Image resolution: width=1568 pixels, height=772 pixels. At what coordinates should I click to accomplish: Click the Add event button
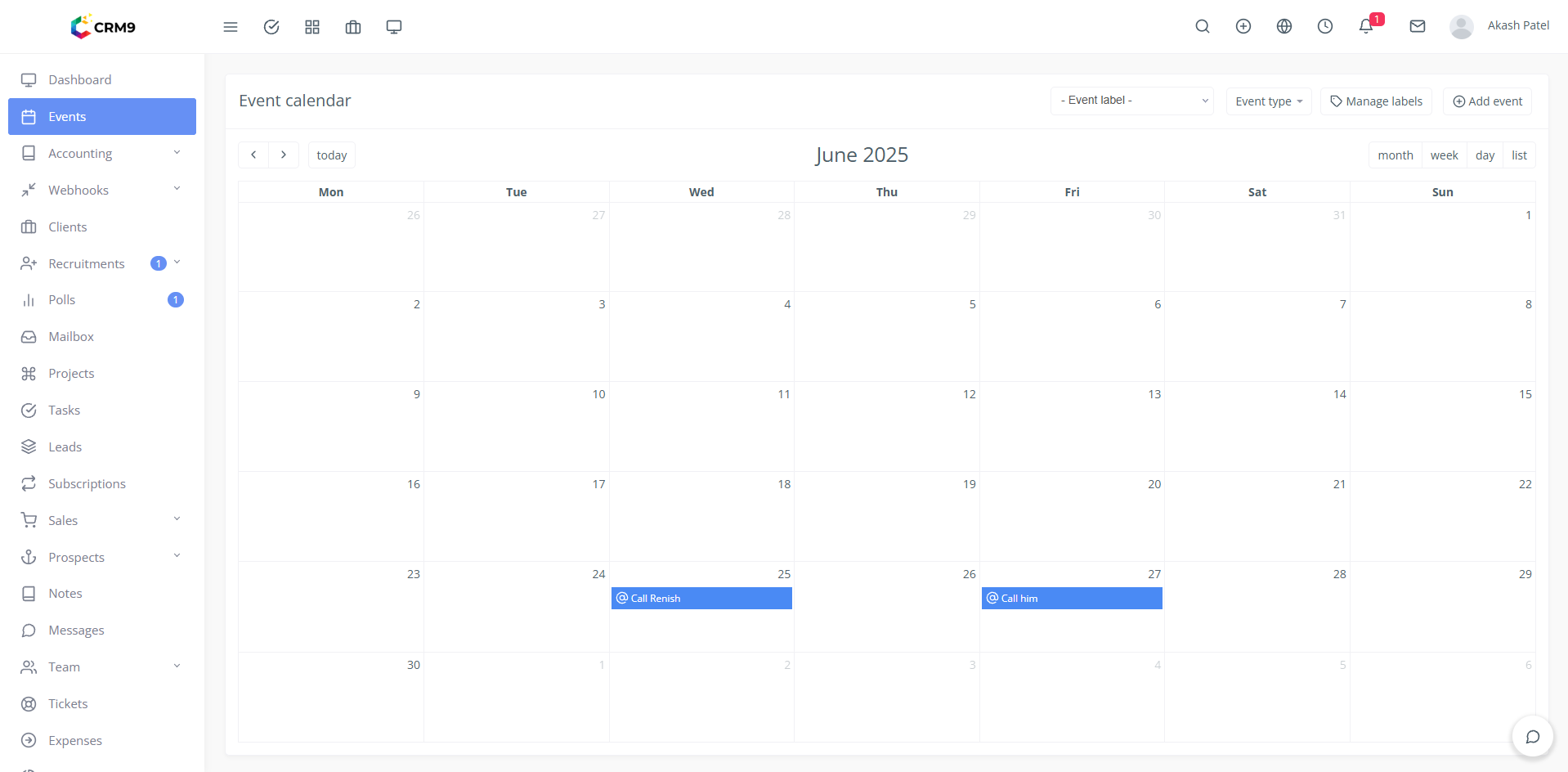coord(1487,101)
